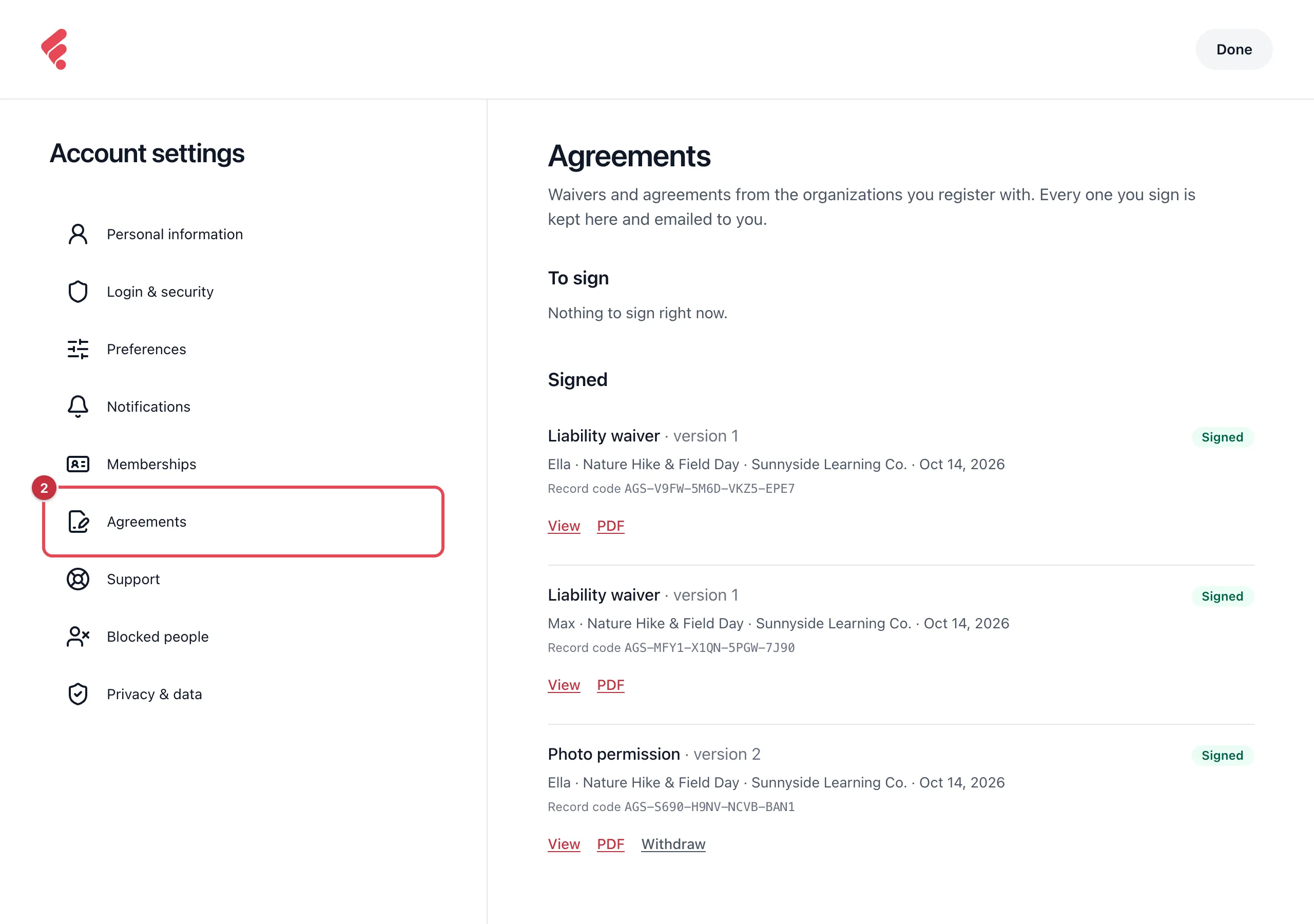
Task: Open the Support section
Action: [243, 580]
